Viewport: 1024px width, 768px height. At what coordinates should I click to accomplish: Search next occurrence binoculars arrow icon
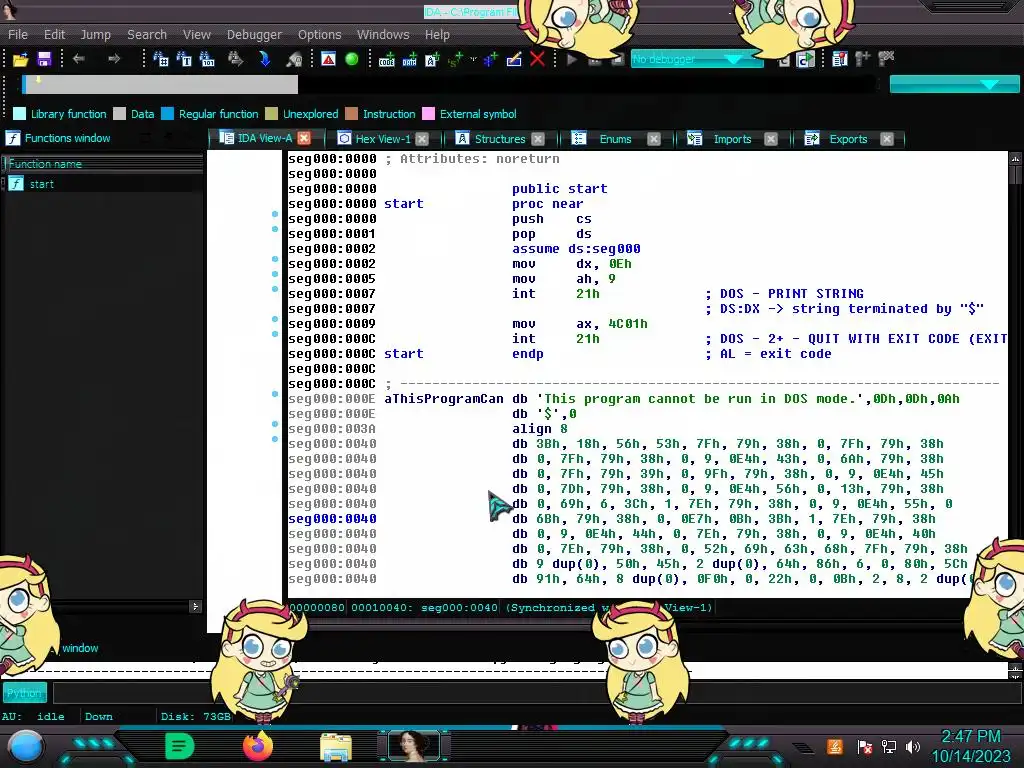point(235,59)
